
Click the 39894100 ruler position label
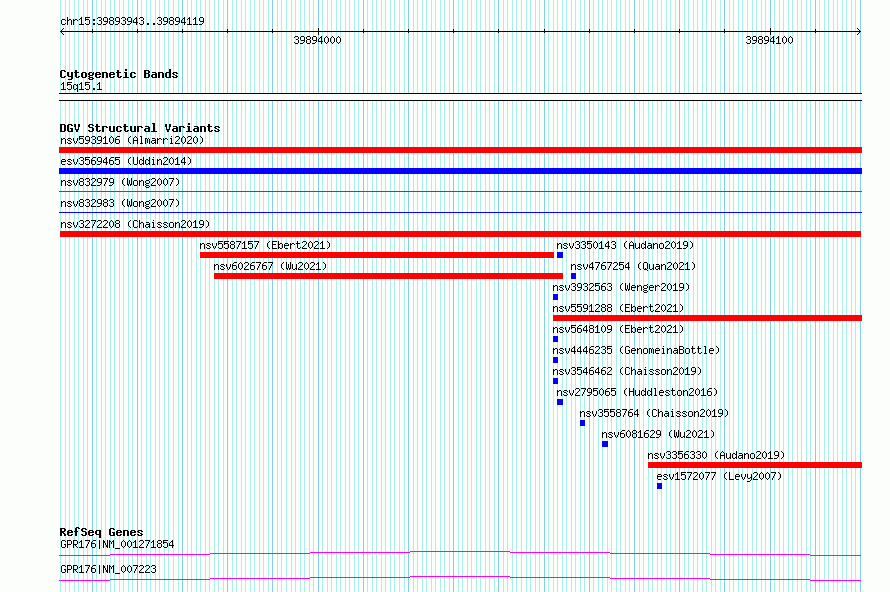point(769,40)
